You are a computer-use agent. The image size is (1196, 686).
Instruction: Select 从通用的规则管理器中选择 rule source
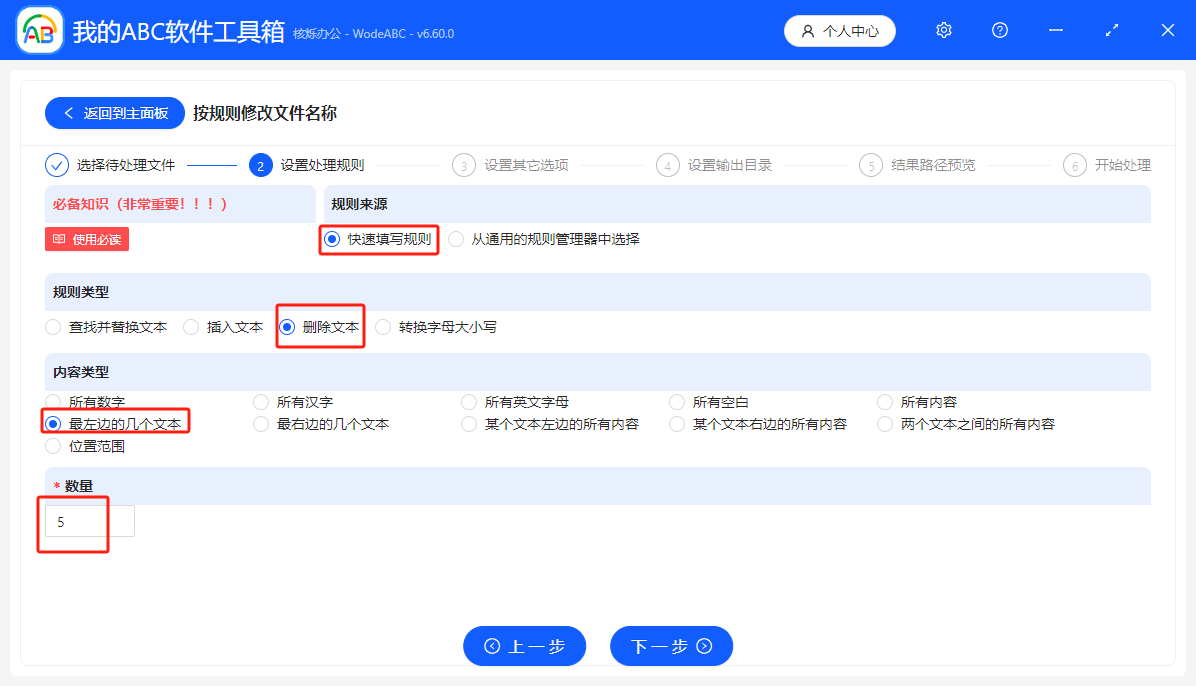pos(455,240)
